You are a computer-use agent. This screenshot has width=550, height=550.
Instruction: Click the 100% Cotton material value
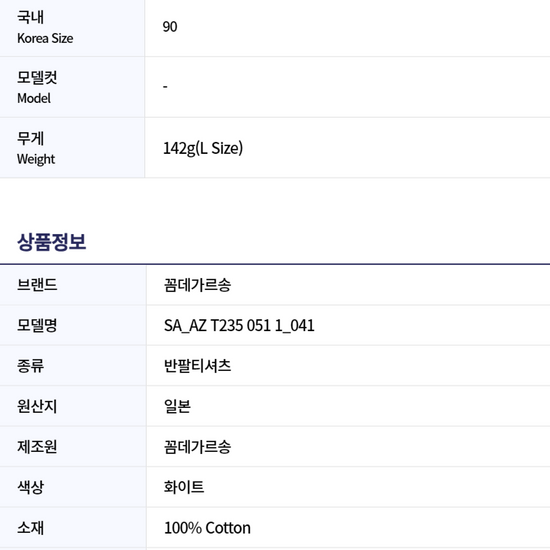pyautogui.click(x=207, y=528)
